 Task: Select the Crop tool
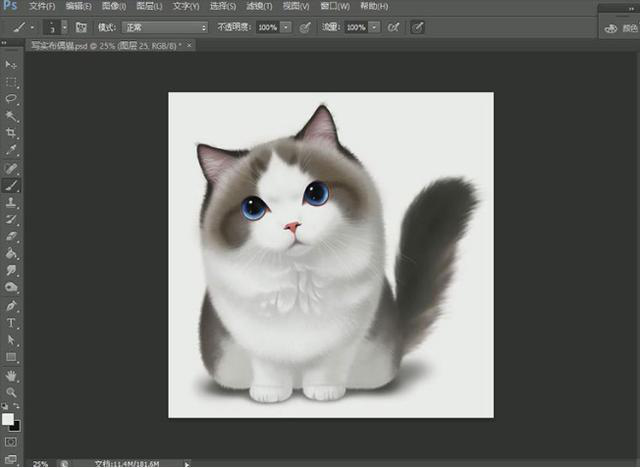click(12, 133)
